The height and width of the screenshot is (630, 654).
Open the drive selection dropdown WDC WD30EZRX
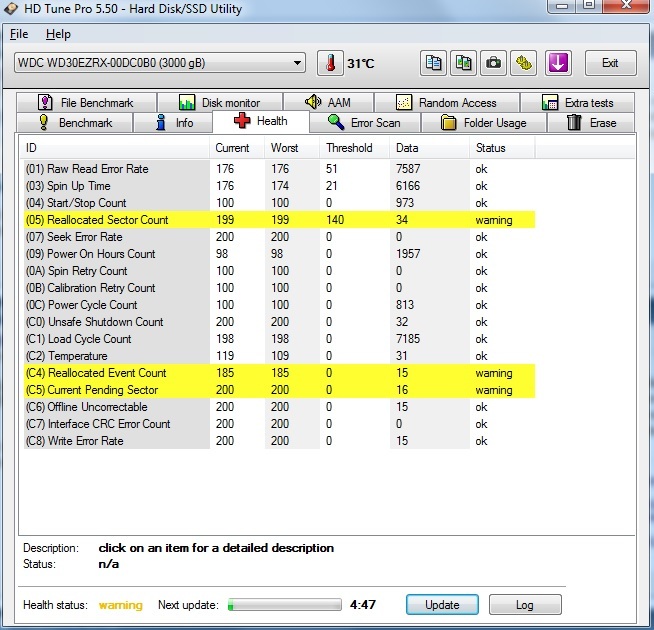[160, 63]
